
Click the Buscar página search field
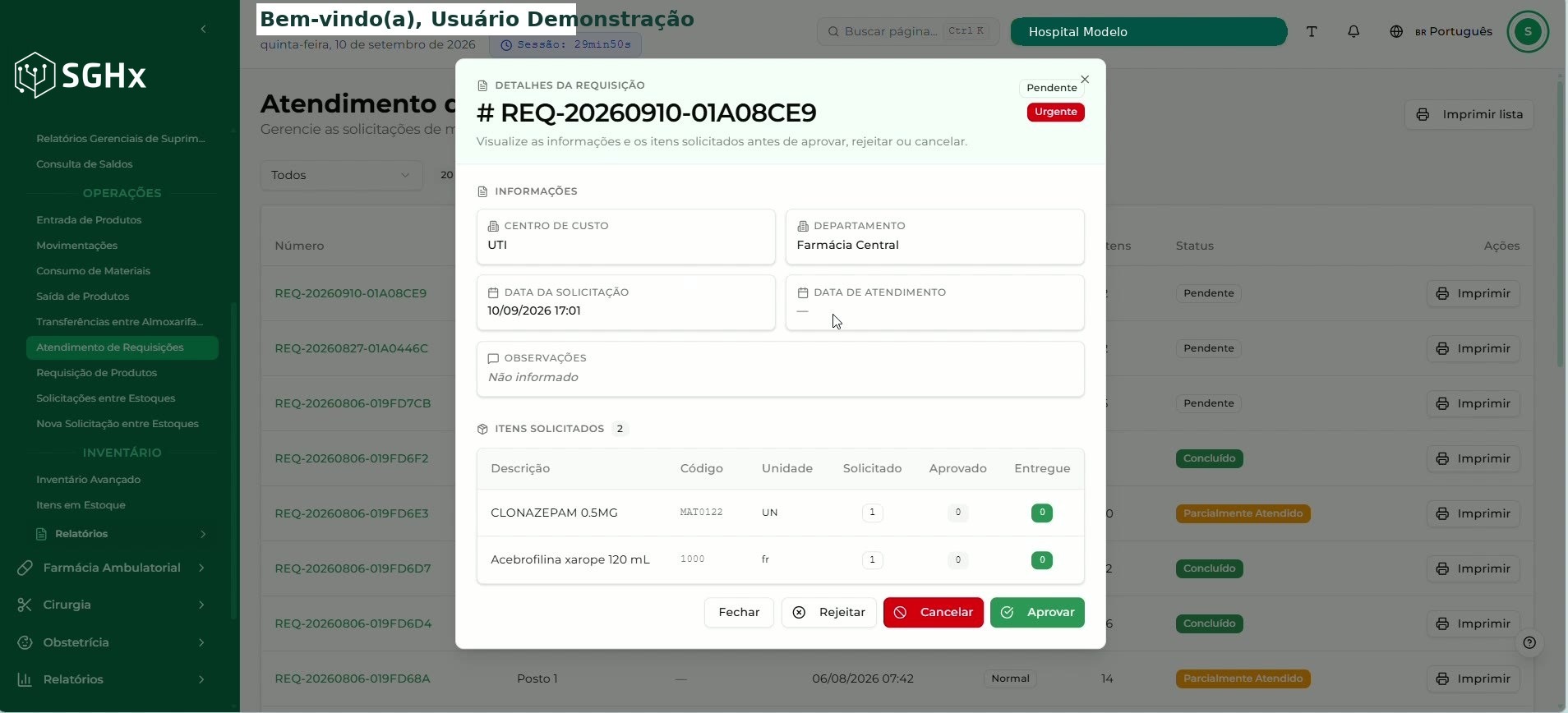[x=908, y=31]
